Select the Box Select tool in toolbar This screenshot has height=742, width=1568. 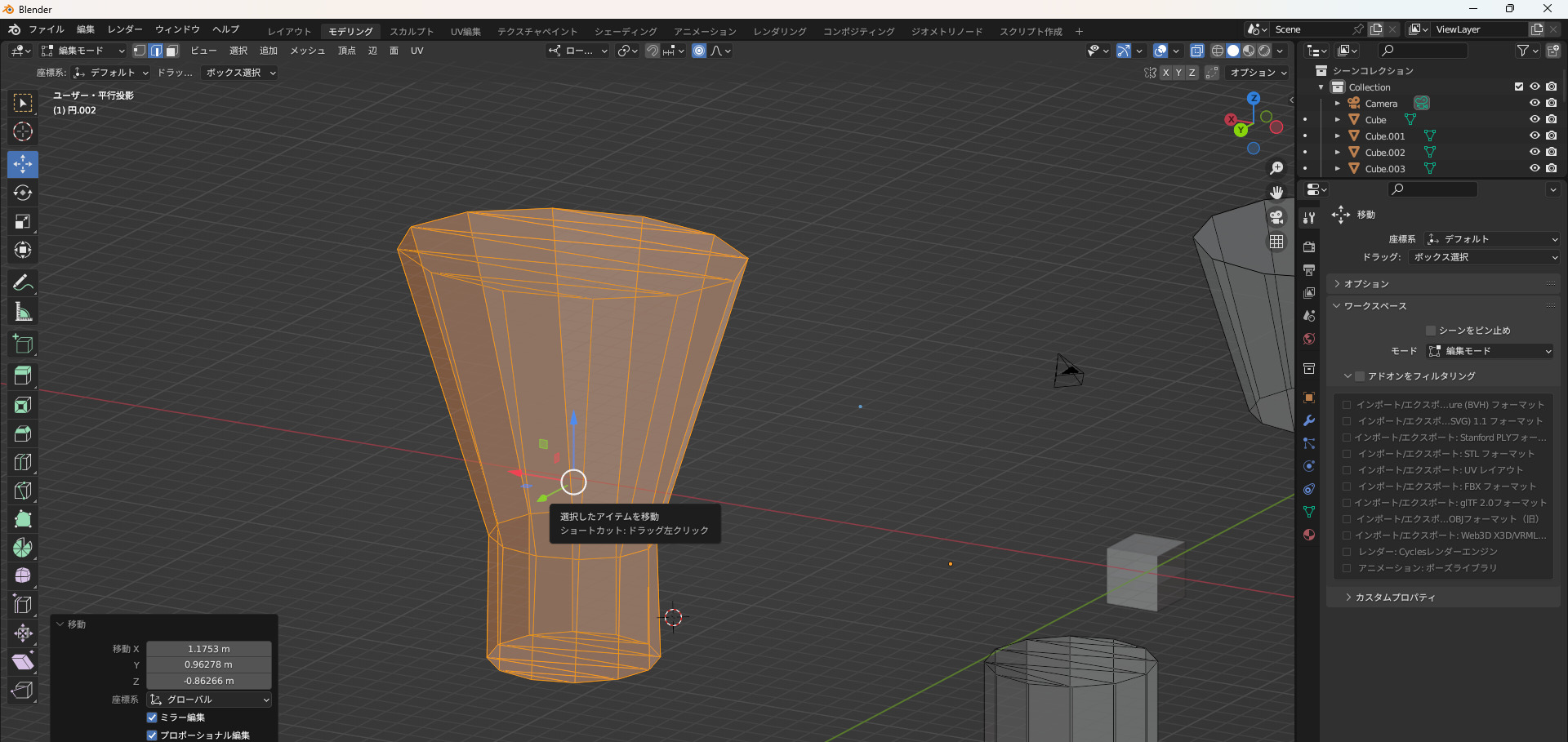point(23,103)
